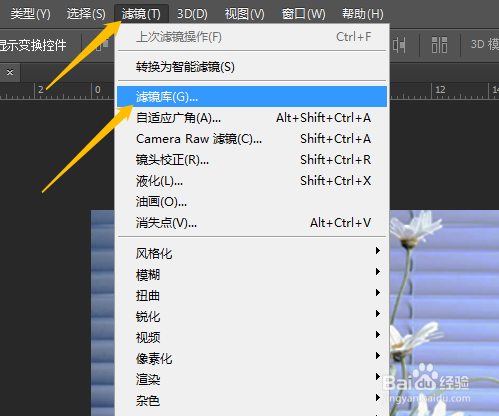Click 显示变换控件 option label
The width and height of the screenshot is (499, 416).
pyautogui.click(x=33, y=45)
